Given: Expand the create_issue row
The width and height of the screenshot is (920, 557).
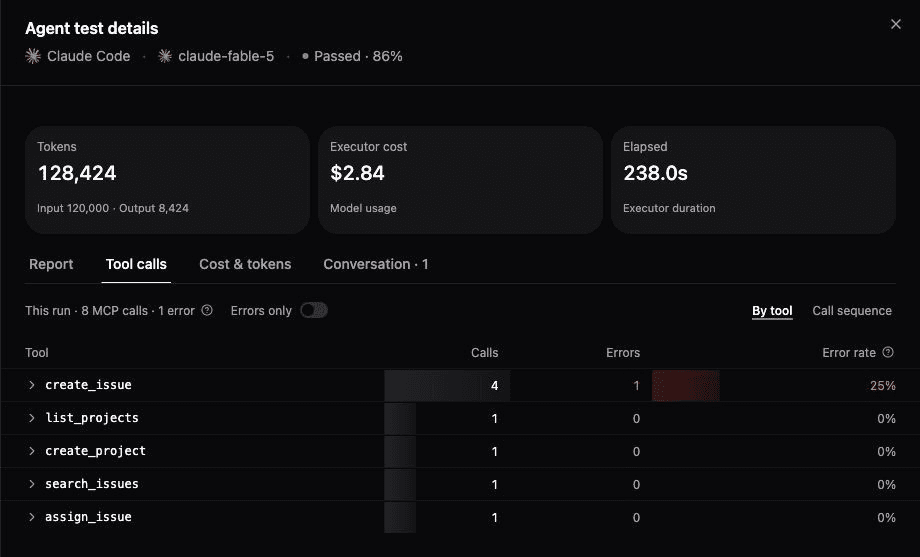Looking at the screenshot, I should click(32, 385).
